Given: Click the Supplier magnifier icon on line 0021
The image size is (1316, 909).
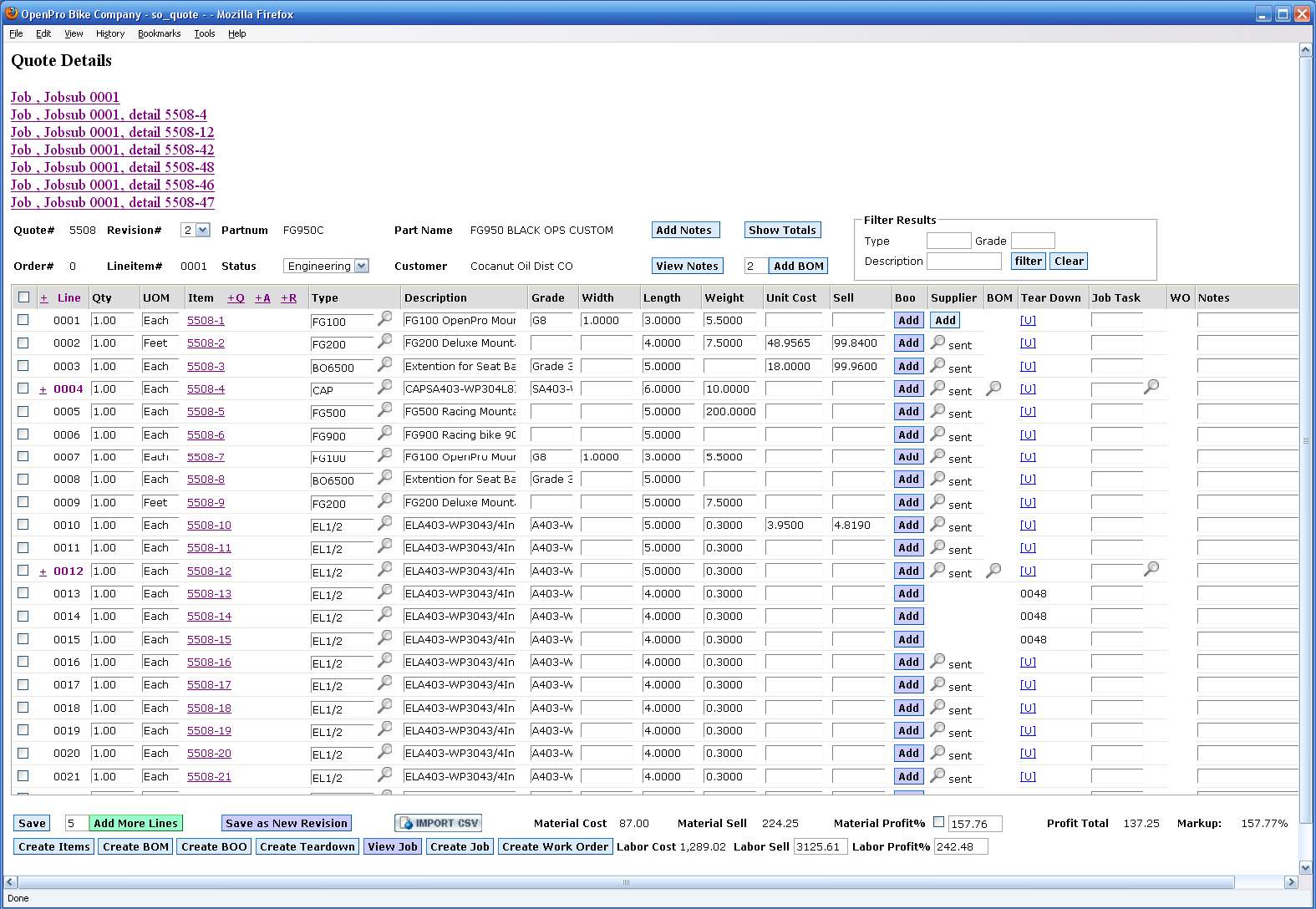Looking at the screenshot, I should point(938,775).
